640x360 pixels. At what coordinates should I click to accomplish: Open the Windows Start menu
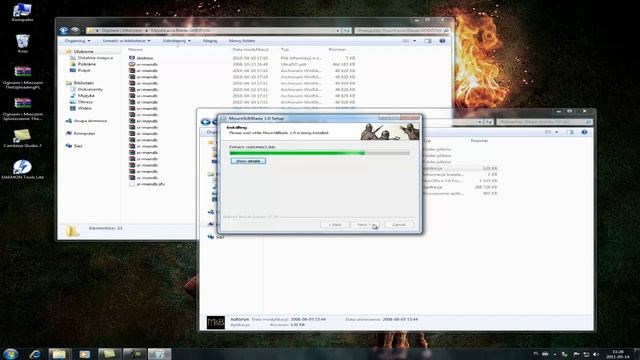pyautogui.click(x=10, y=354)
